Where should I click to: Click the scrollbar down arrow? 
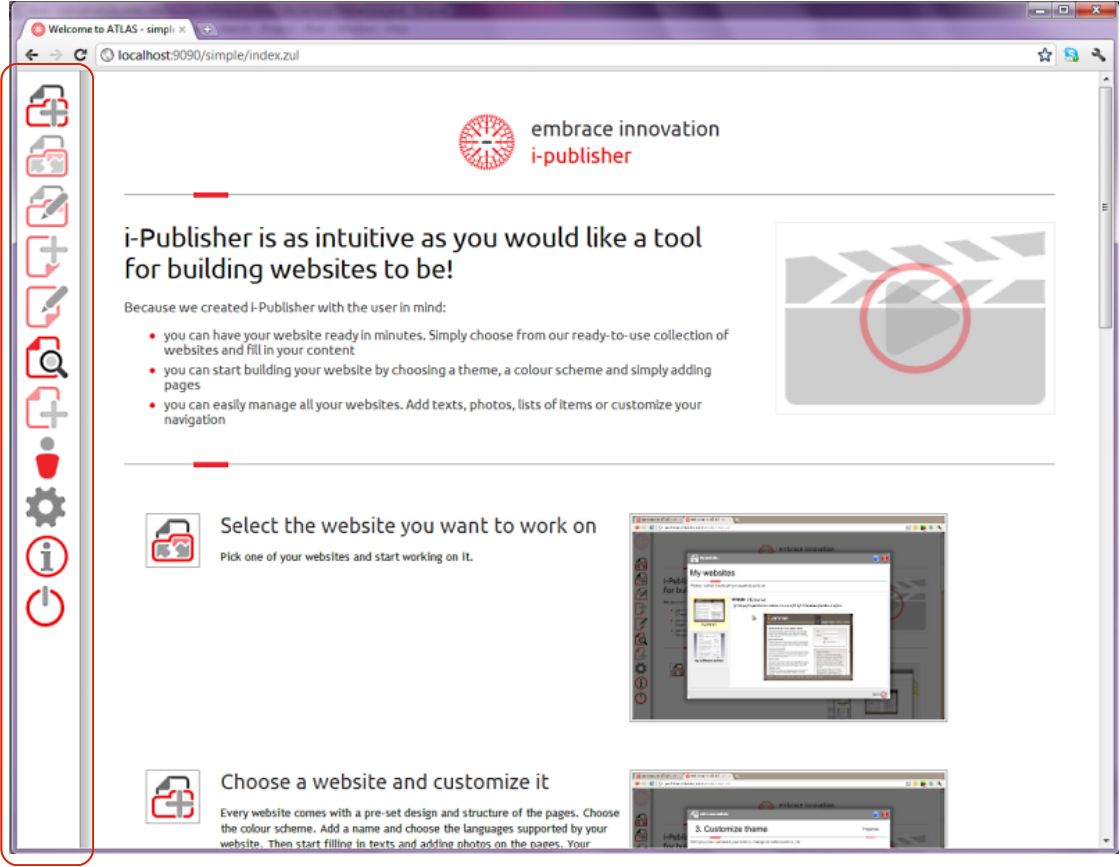(x=1106, y=841)
